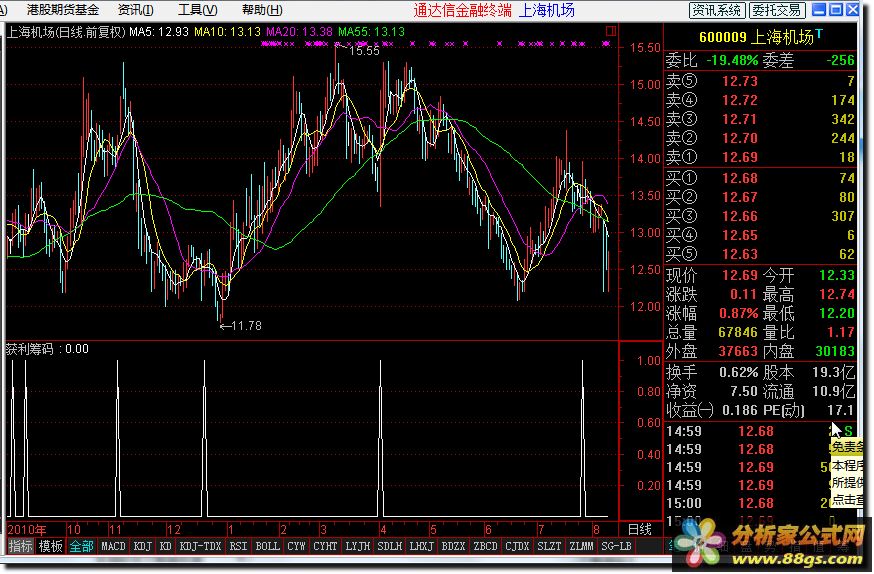This screenshot has height=574, width=874.
Task: Click the month 8 marker on time axis
Action: click(597, 529)
